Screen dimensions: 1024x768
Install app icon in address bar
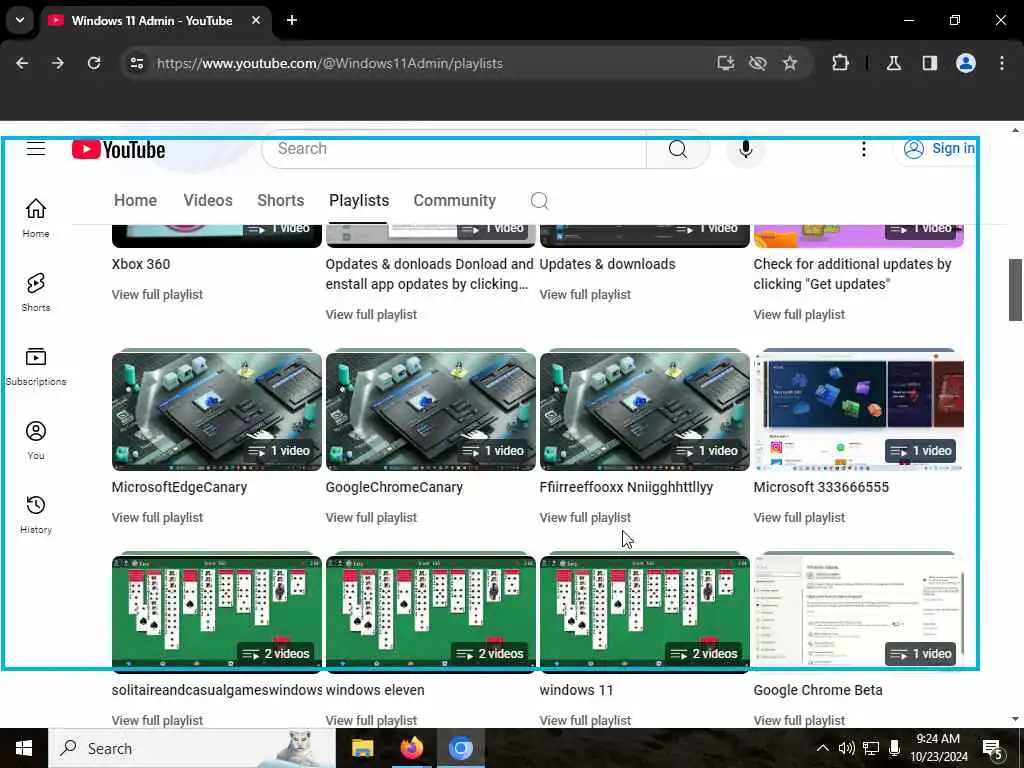pos(726,63)
